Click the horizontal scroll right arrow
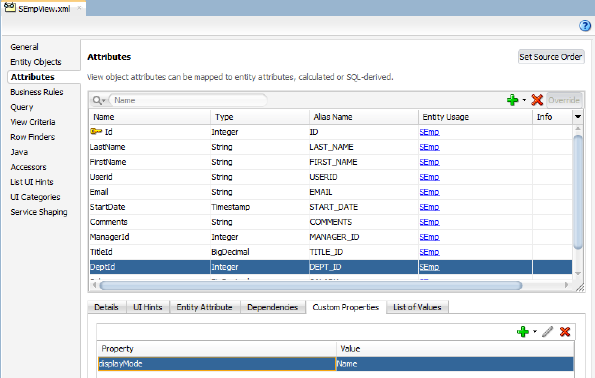Image resolution: width=595 pixels, height=378 pixels. click(566, 285)
